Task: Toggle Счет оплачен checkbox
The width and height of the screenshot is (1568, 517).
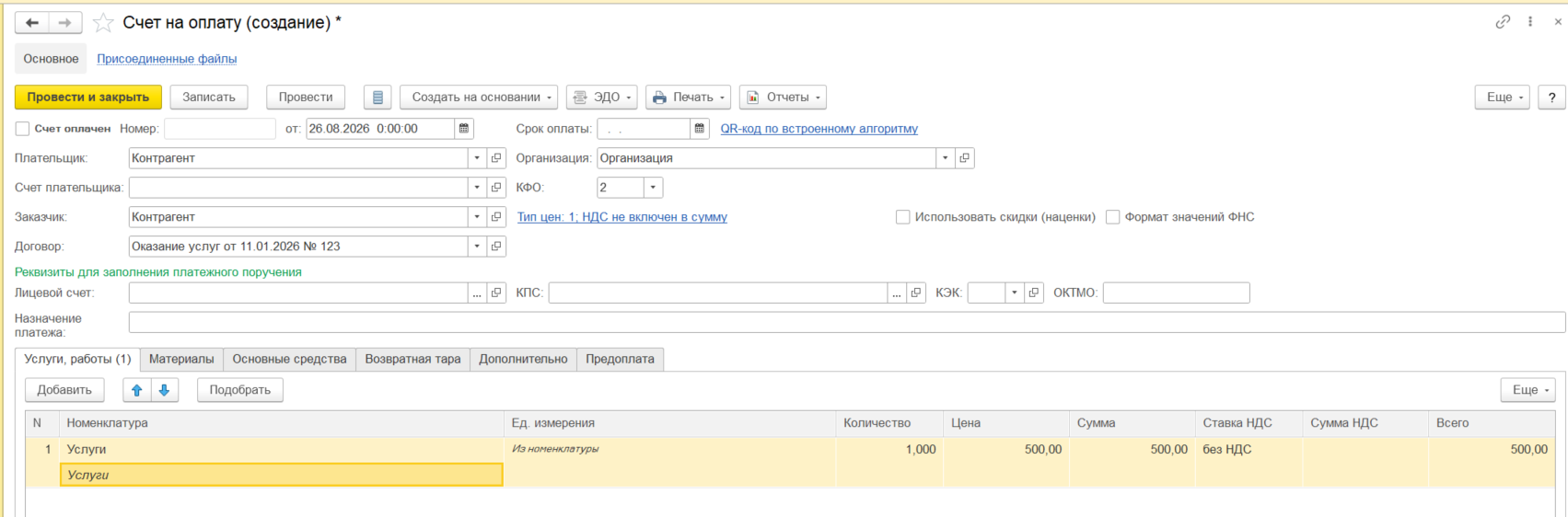Action: [x=22, y=129]
